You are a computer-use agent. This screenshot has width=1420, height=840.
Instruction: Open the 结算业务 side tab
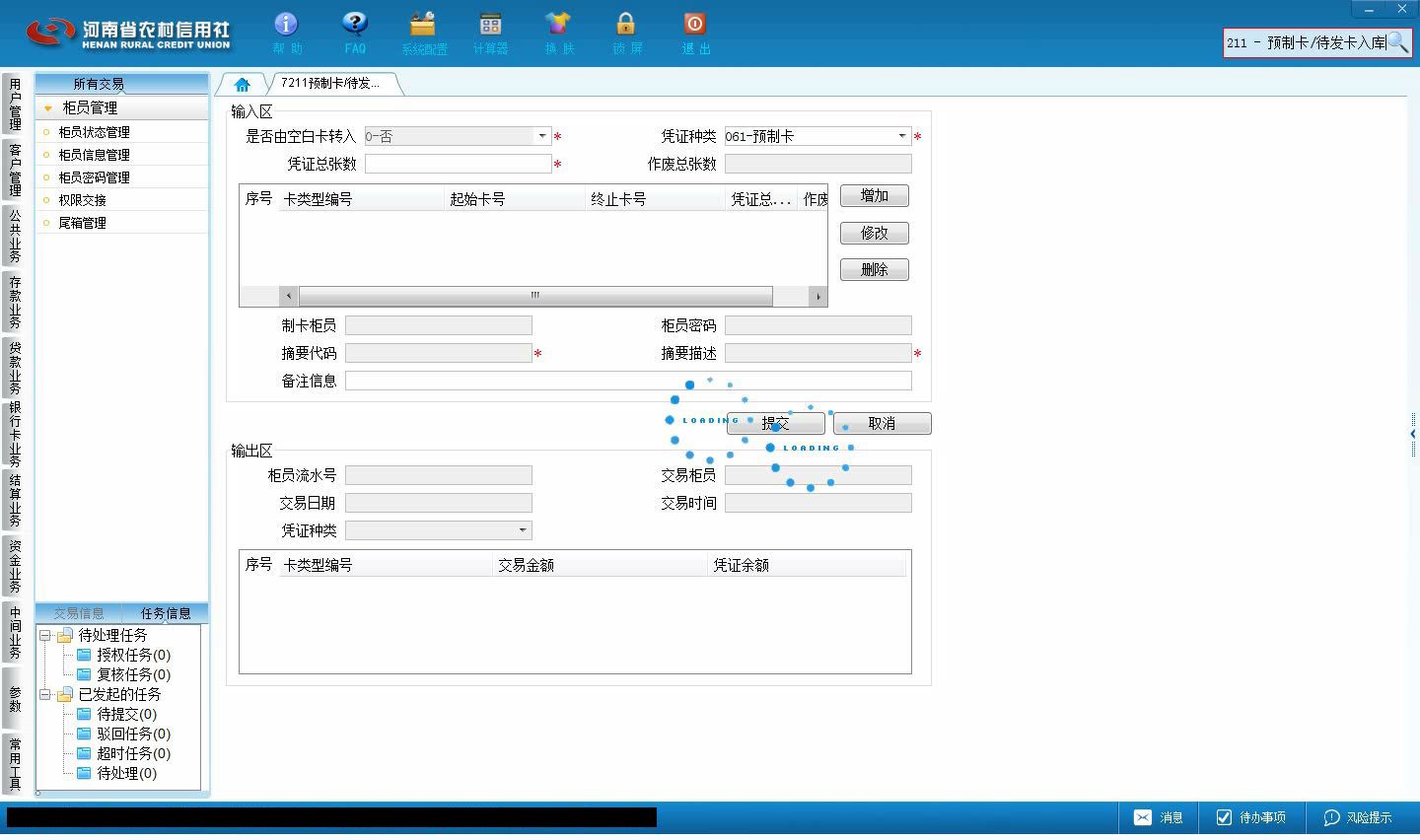tap(14, 501)
